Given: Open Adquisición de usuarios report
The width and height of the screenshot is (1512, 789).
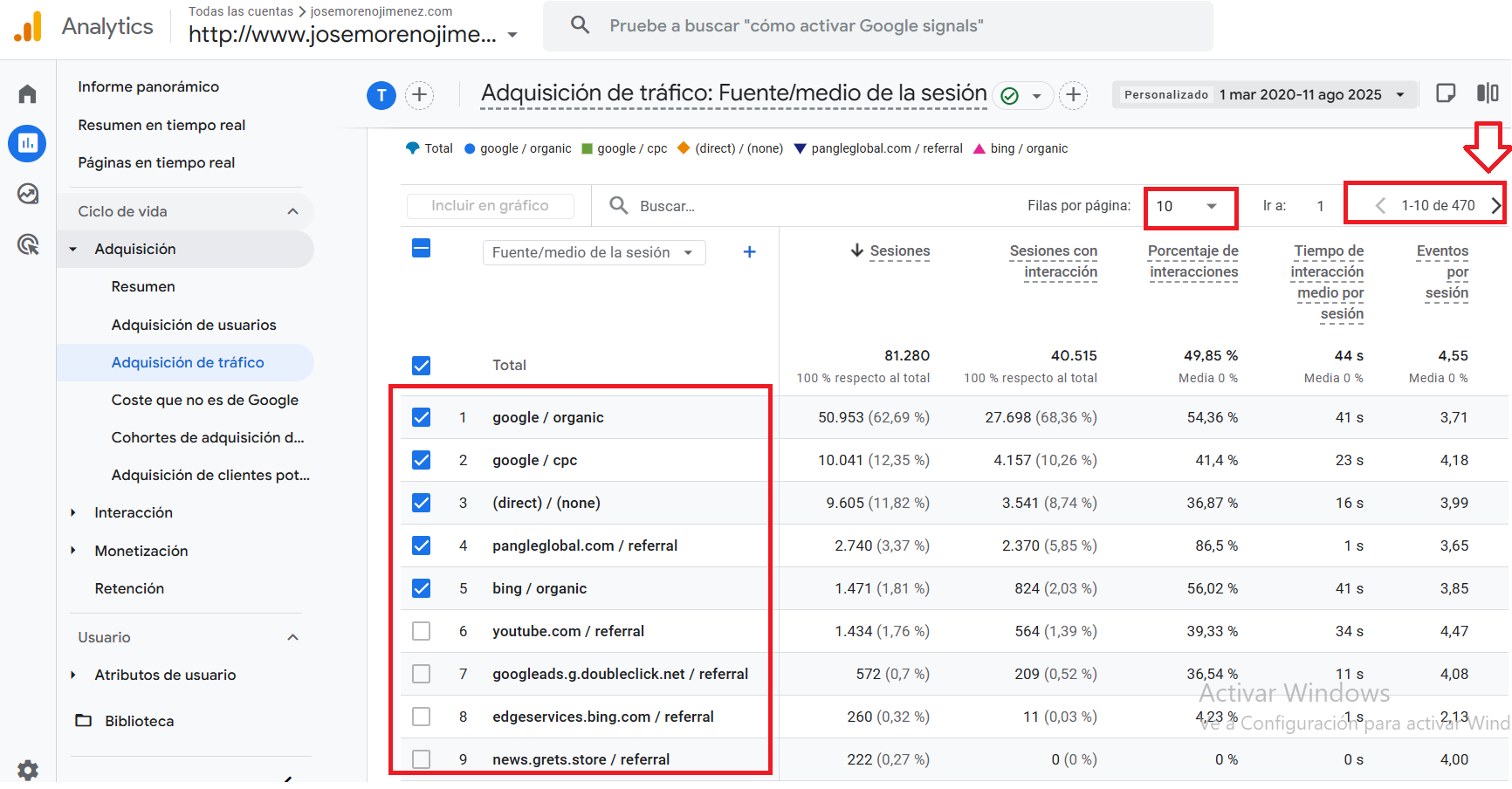Looking at the screenshot, I should (x=194, y=325).
